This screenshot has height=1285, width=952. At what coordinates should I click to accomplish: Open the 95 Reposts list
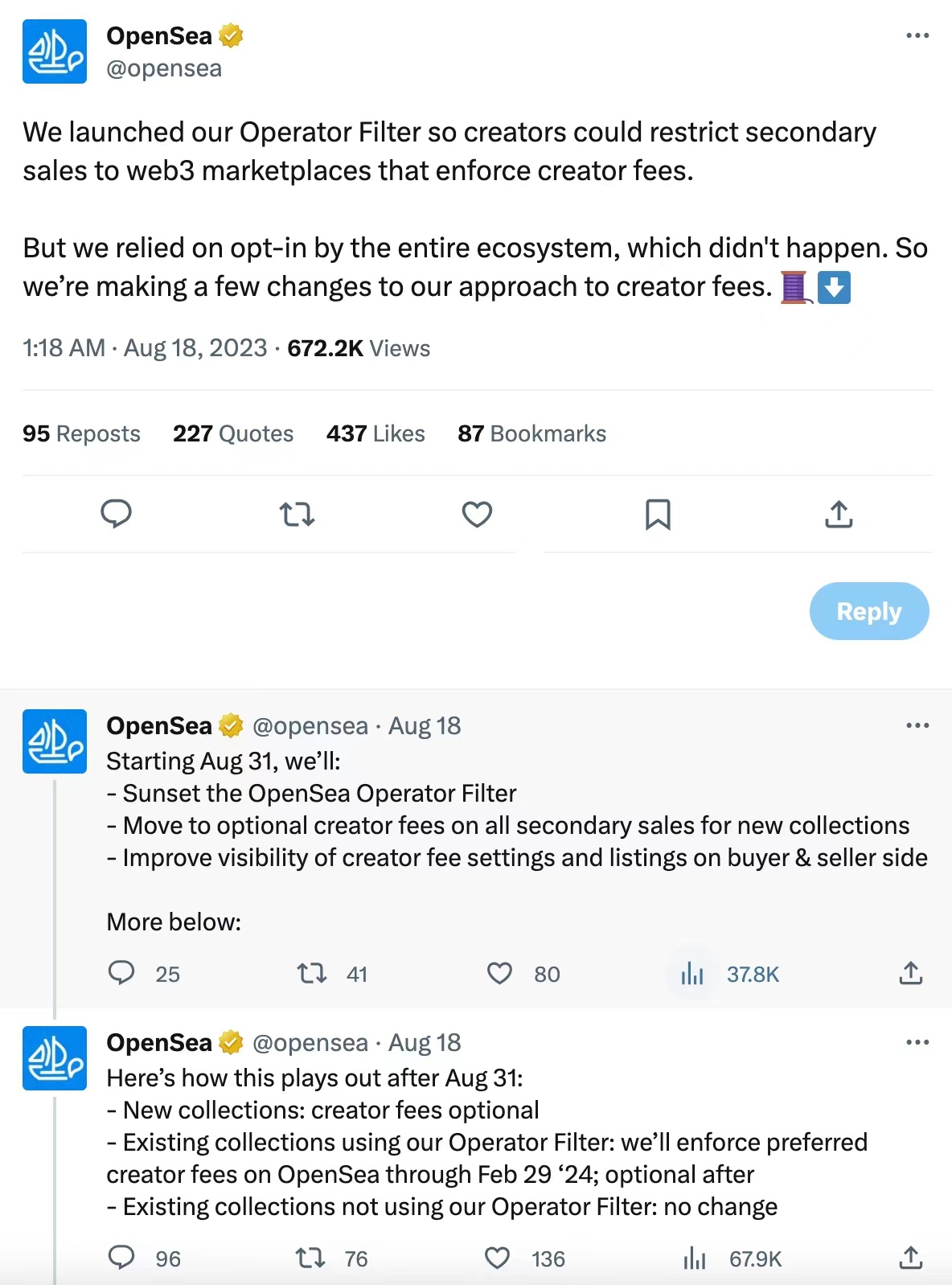click(80, 433)
